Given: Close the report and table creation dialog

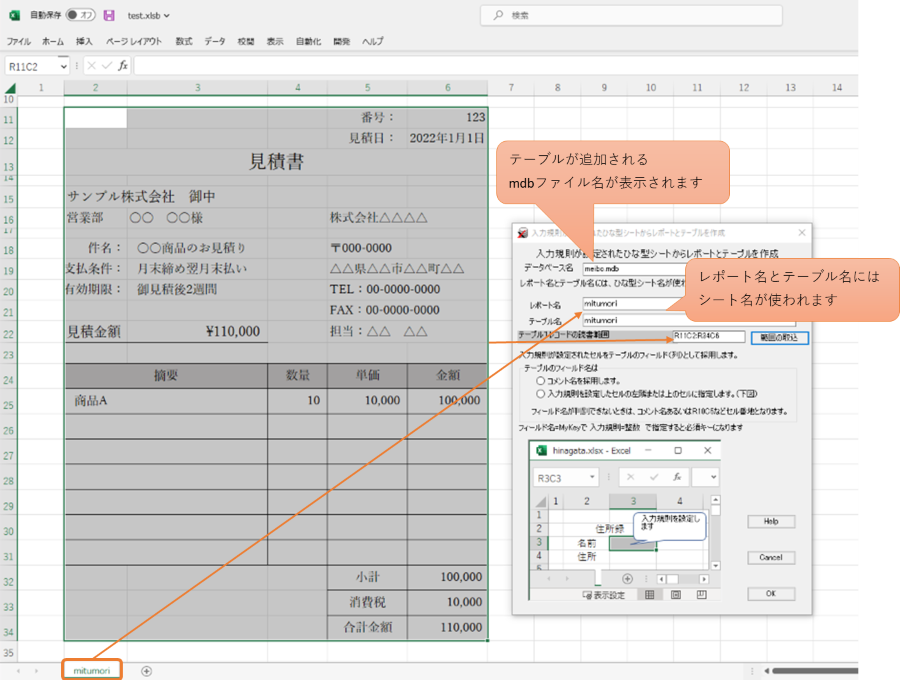Looking at the screenshot, I should point(802,232).
